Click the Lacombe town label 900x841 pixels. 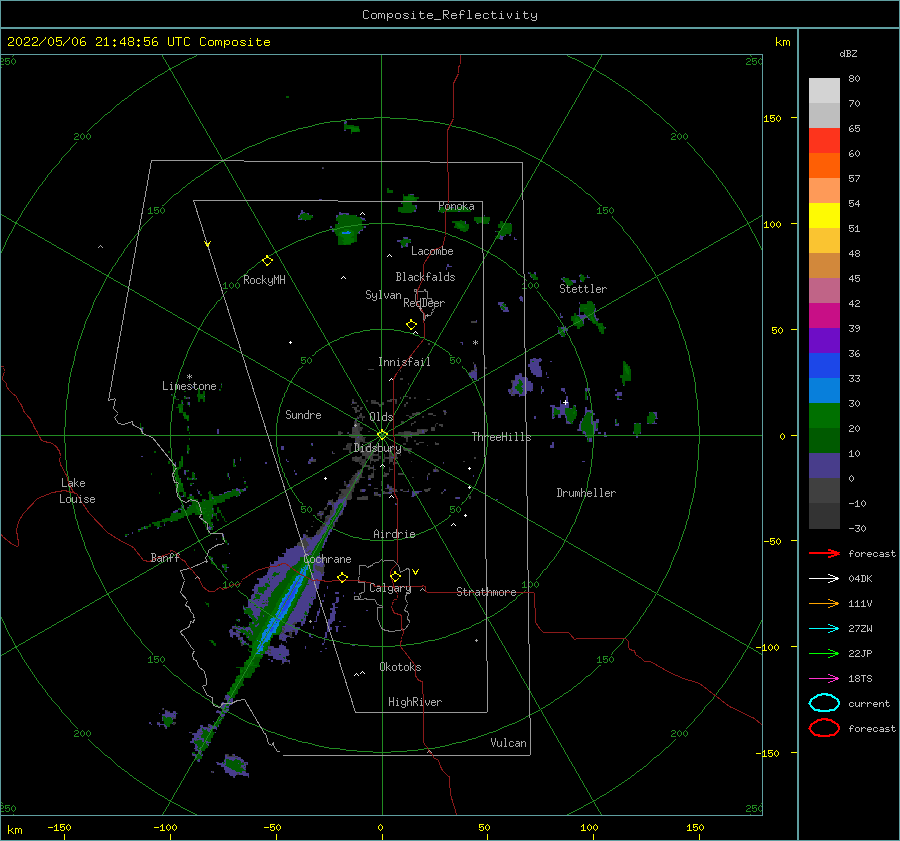(432, 251)
